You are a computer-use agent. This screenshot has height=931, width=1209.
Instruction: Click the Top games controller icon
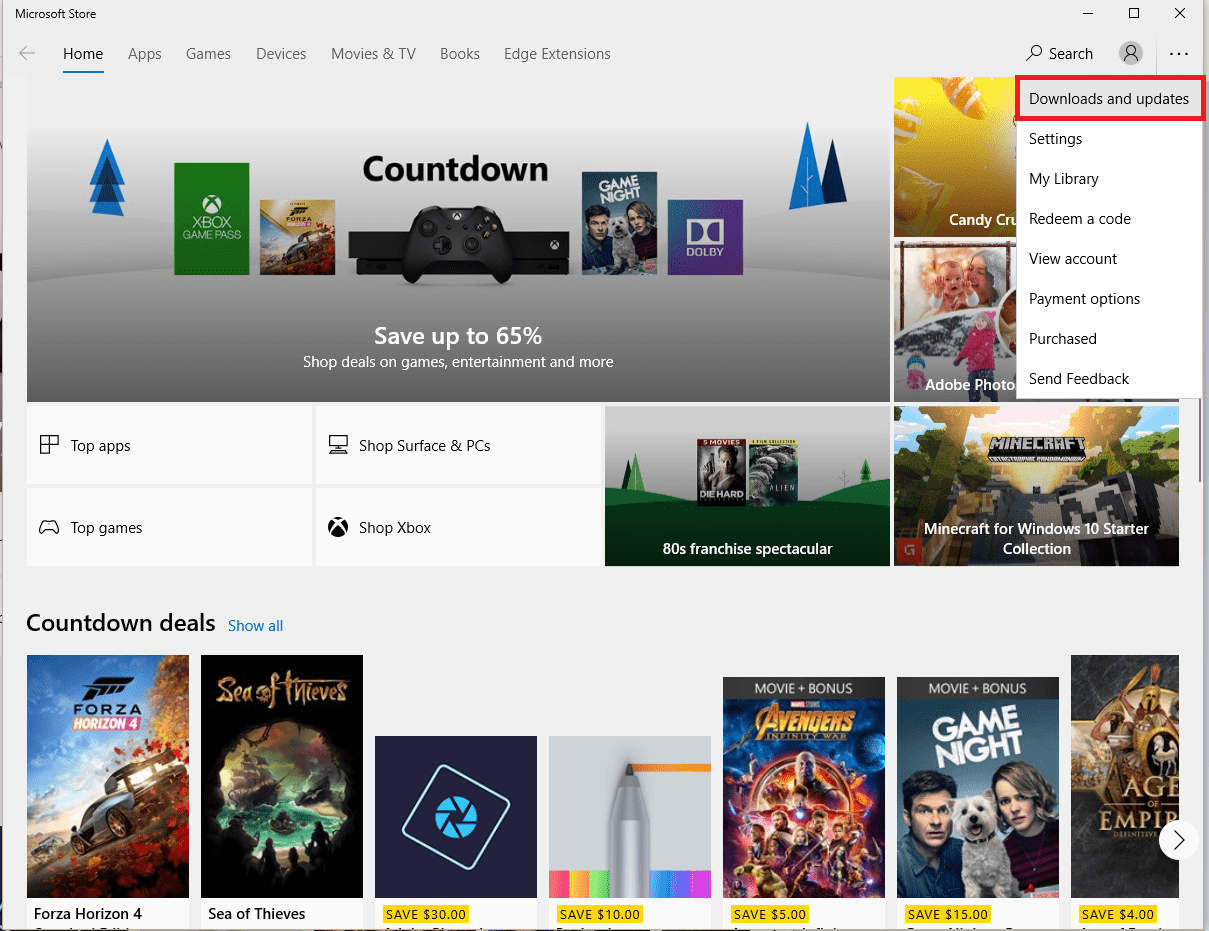click(49, 527)
